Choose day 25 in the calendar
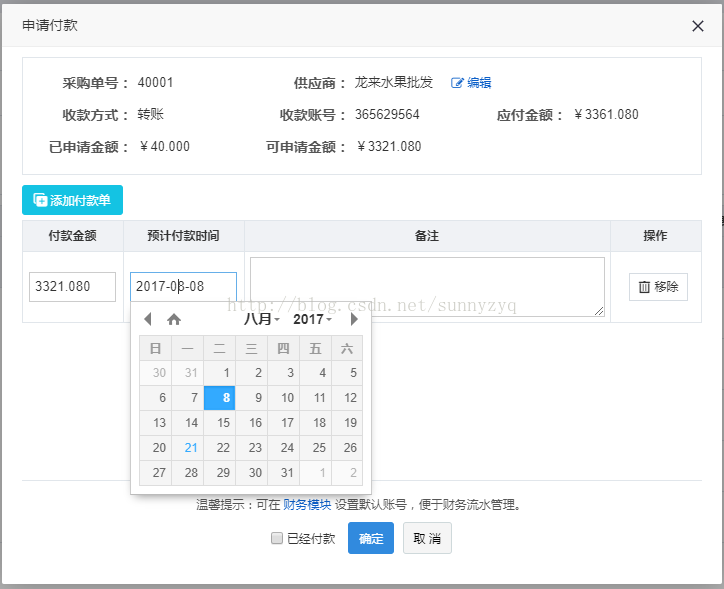 [315, 447]
